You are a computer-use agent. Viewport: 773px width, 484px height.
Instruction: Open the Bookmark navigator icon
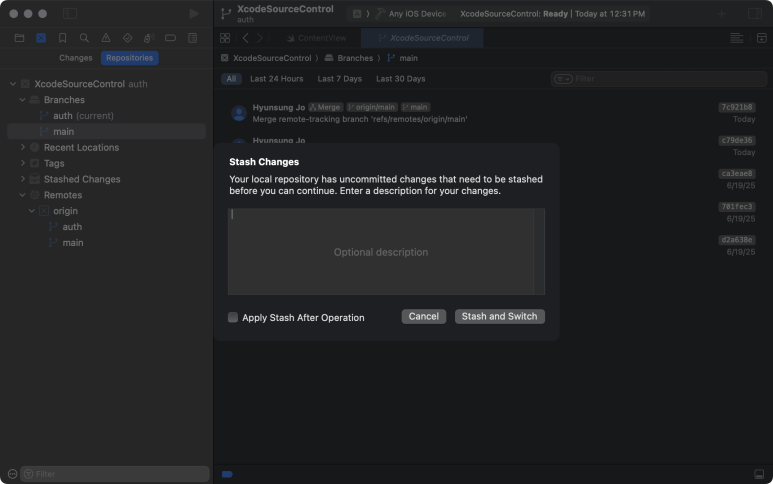(x=63, y=38)
